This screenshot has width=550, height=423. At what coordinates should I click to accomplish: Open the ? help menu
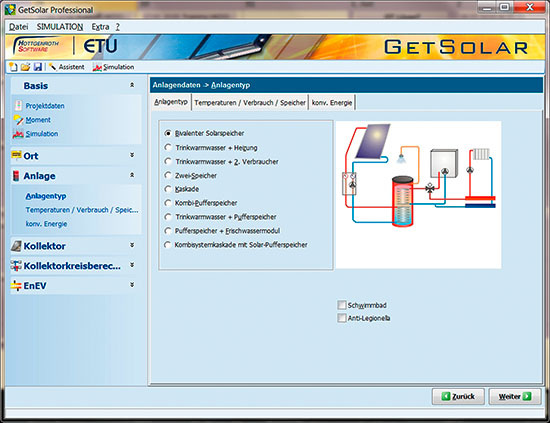pos(118,27)
